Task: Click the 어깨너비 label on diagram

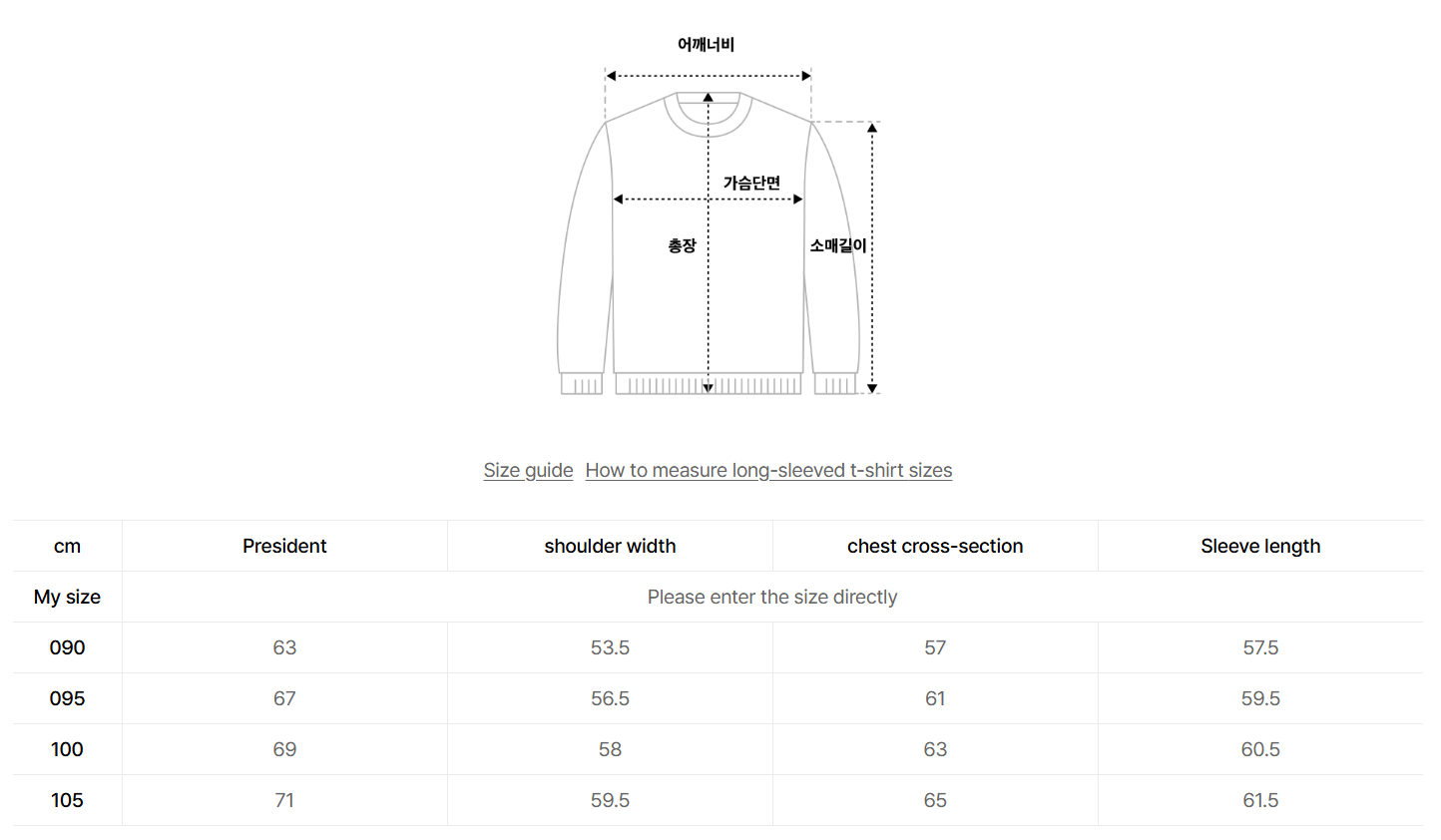Action: point(706,44)
